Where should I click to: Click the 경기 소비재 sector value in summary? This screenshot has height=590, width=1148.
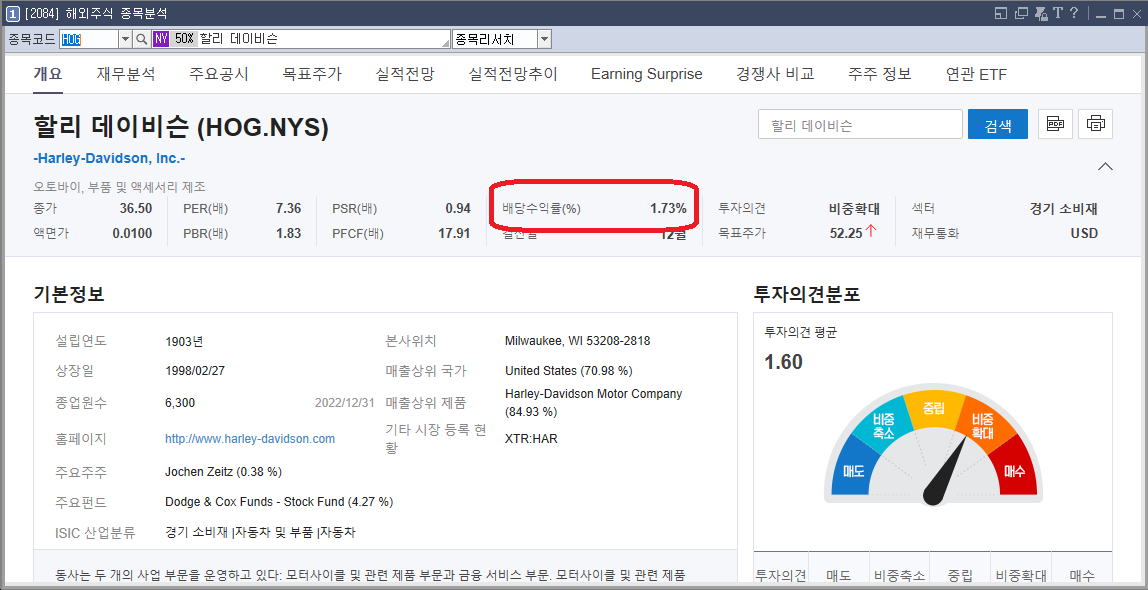(x=1064, y=209)
